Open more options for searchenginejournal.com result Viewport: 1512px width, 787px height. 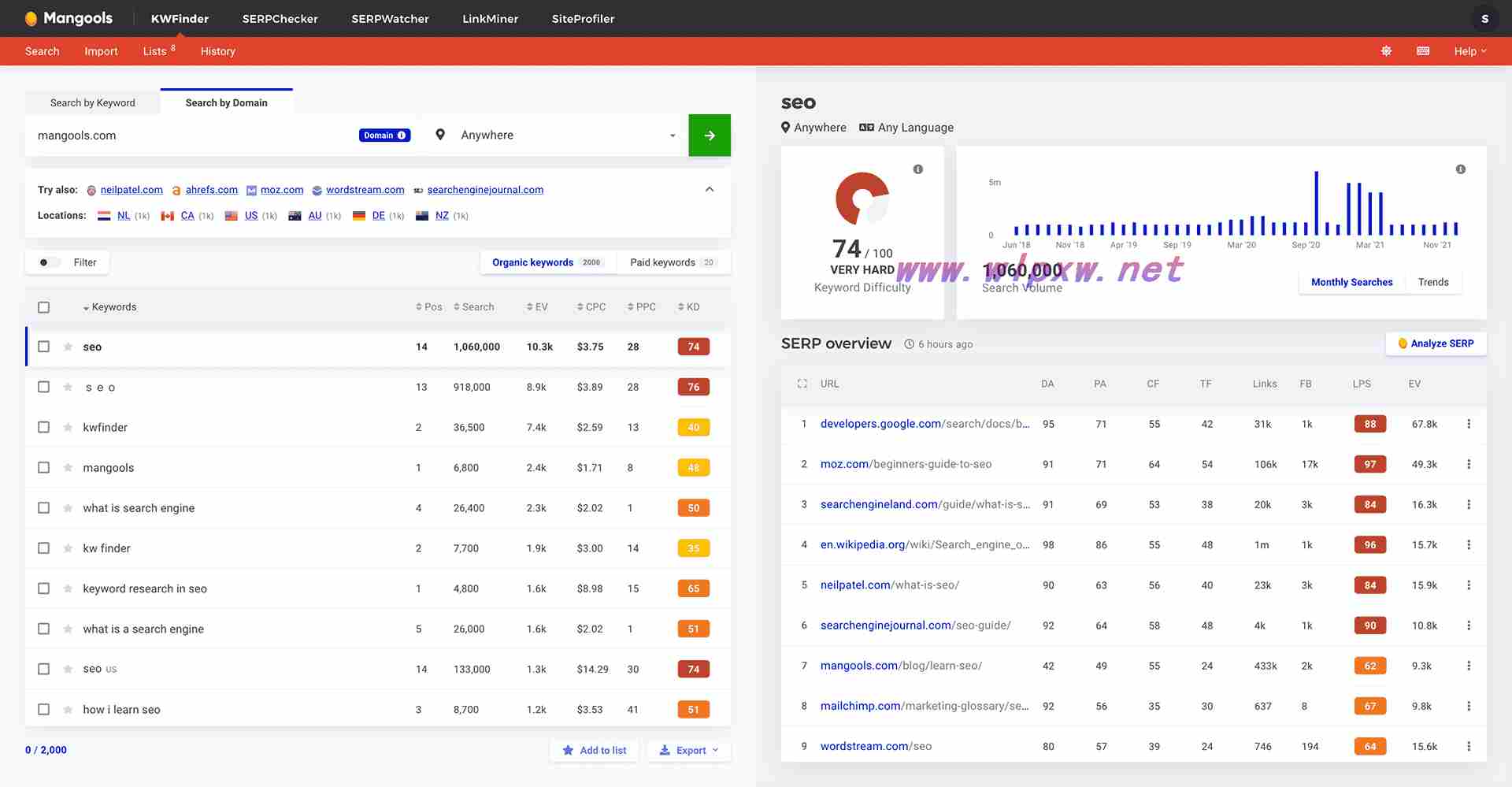pos(1469,626)
